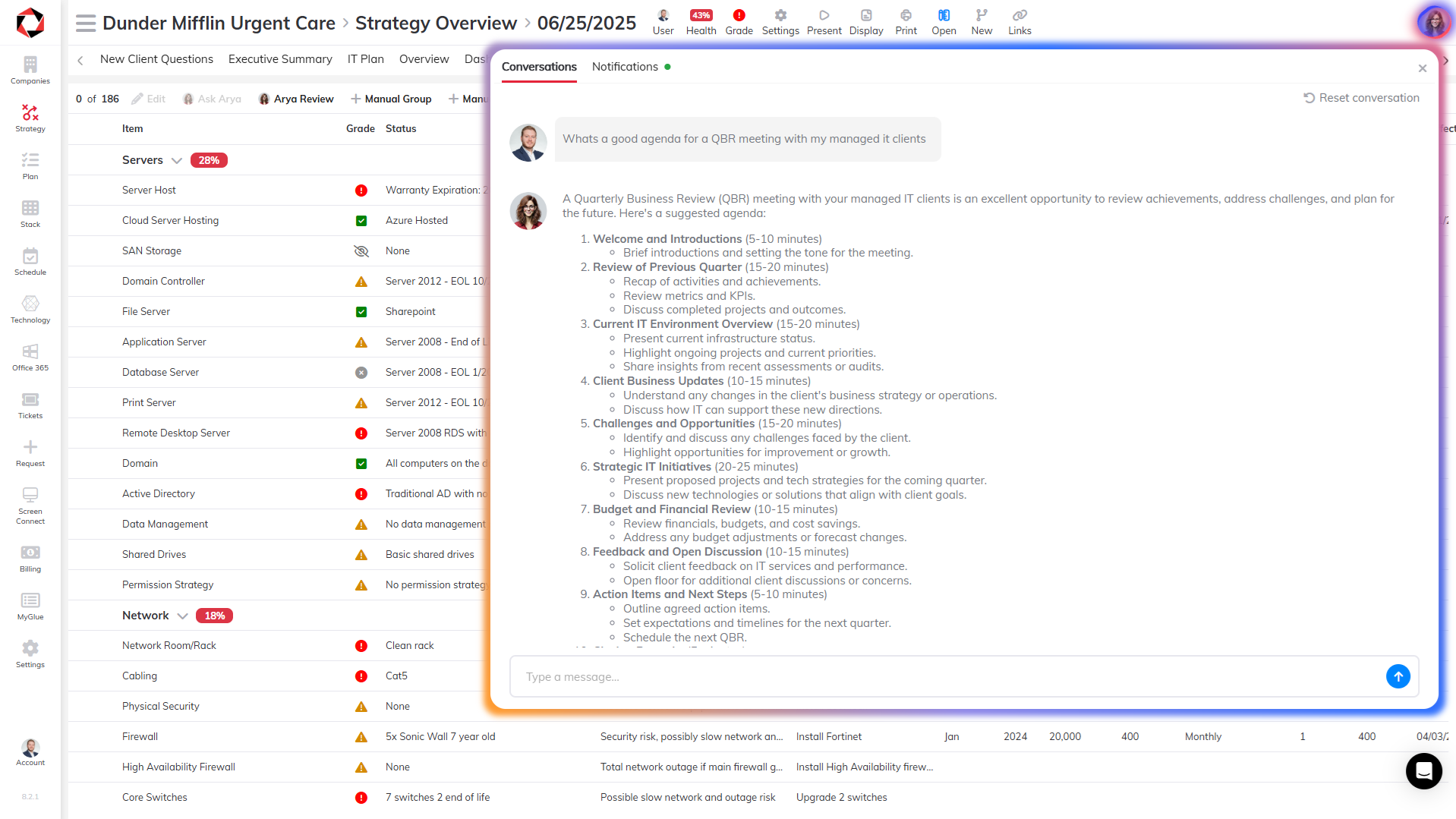
Task: Open the Billing sidebar section
Action: pos(30,558)
